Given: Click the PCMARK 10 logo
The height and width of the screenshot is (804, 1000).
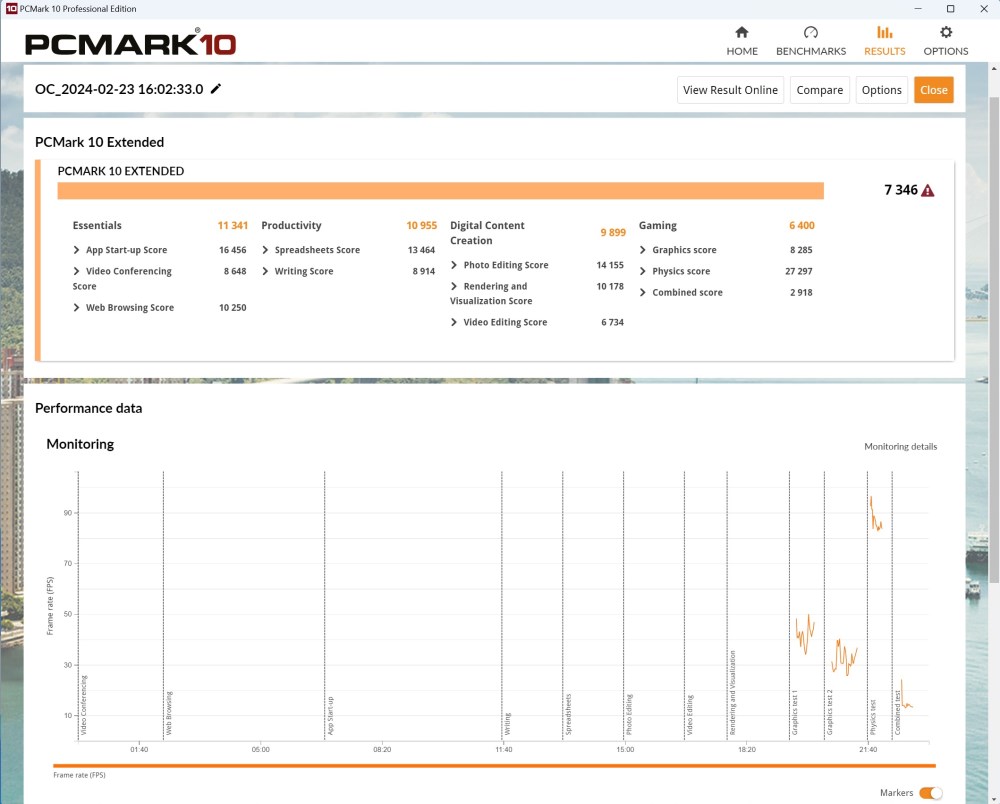Looking at the screenshot, I should pyautogui.click(x=131, y=43).
